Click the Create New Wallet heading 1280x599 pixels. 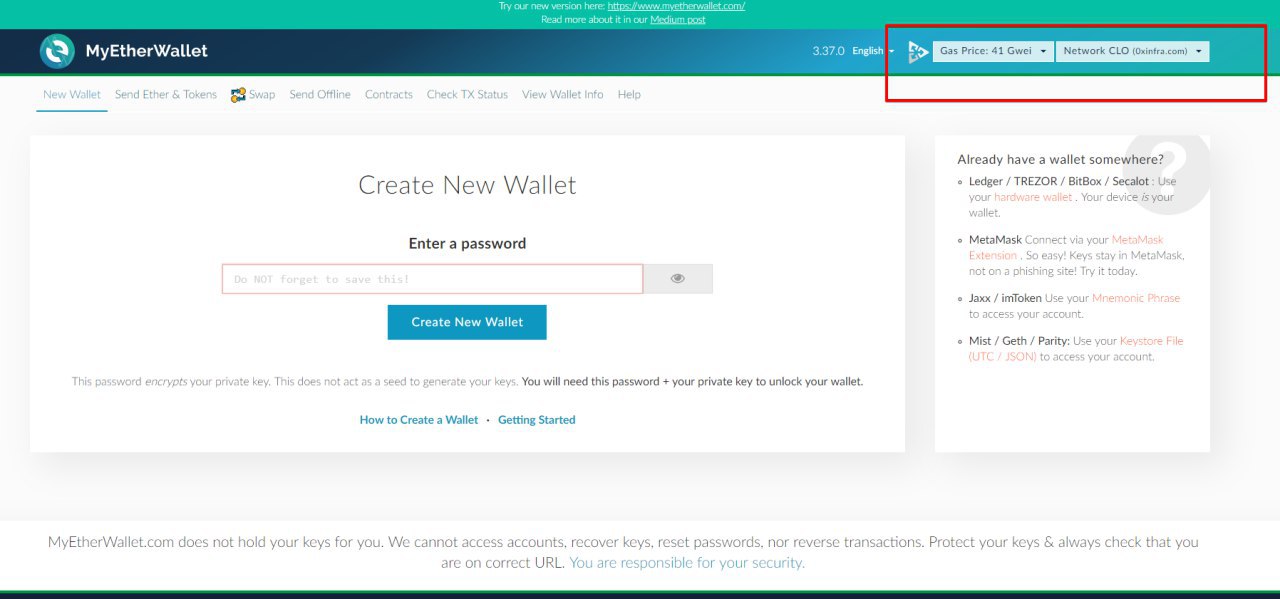click(467, 185)
